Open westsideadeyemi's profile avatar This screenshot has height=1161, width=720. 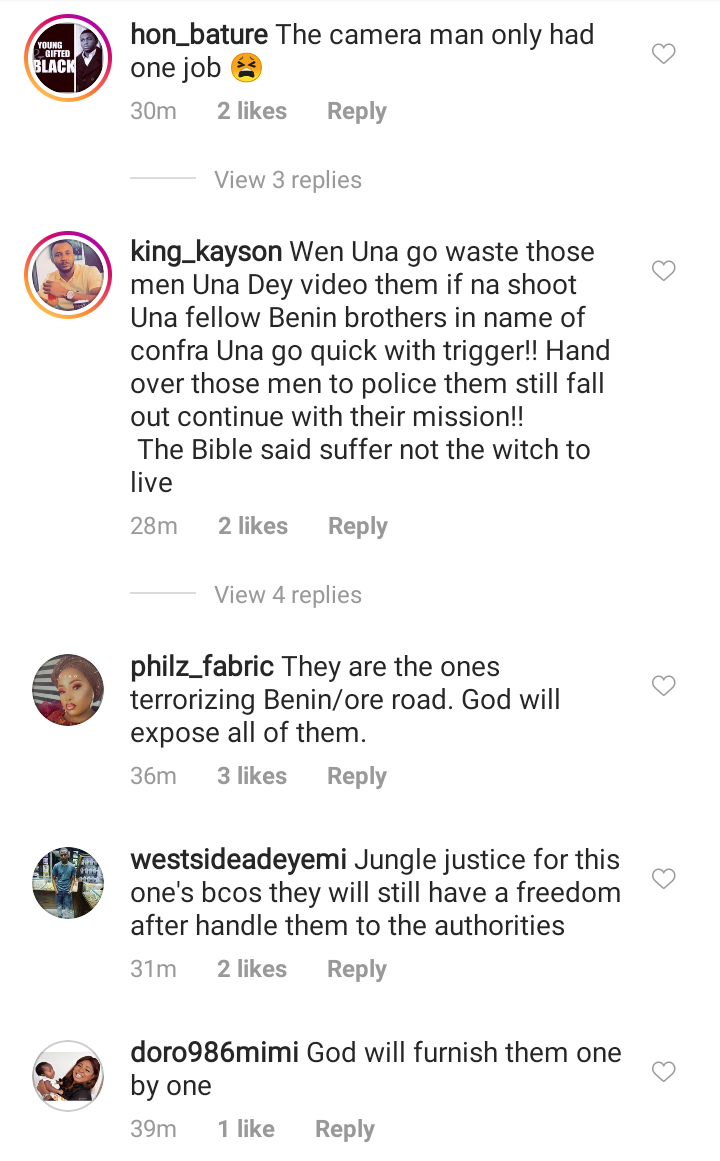68,883
